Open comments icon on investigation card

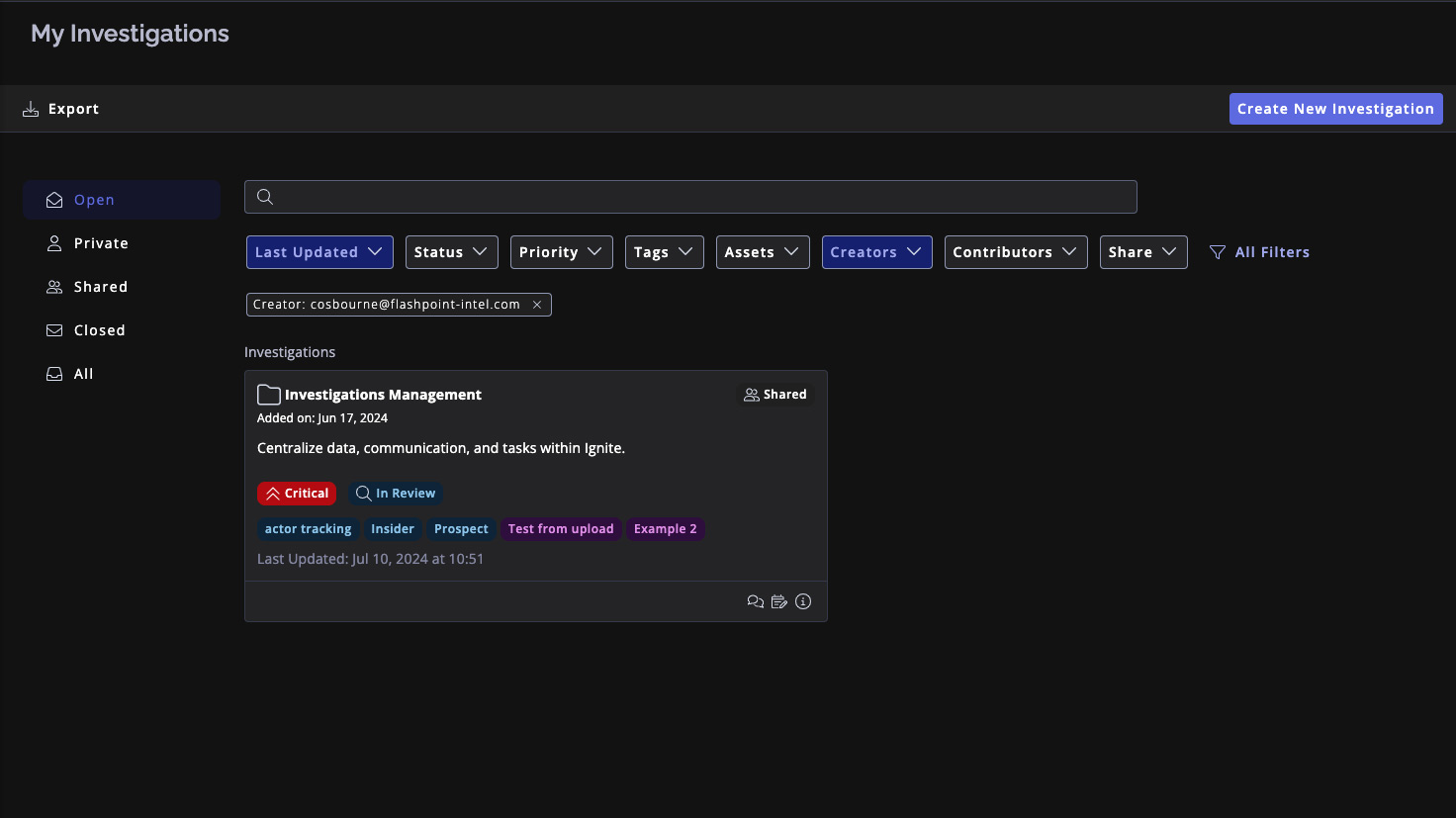pos(756,601)
